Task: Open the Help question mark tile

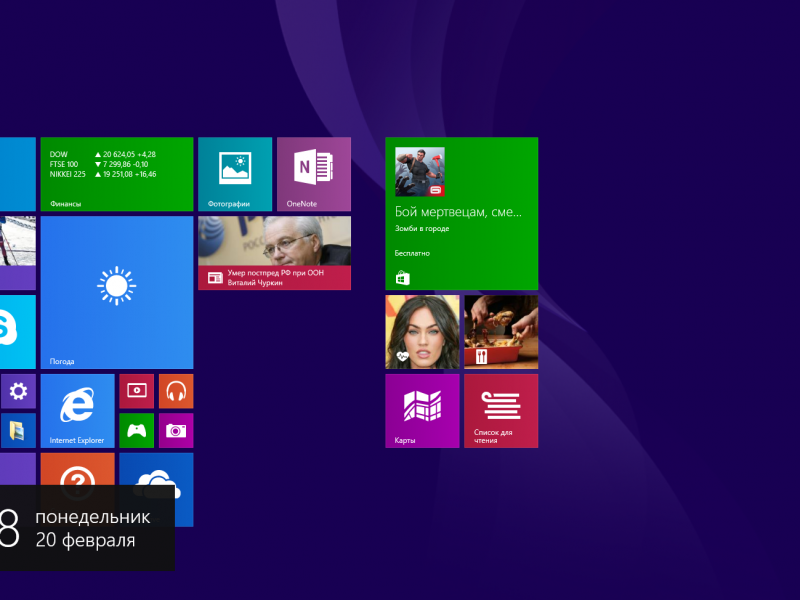Action: click(x=78, y=469)
